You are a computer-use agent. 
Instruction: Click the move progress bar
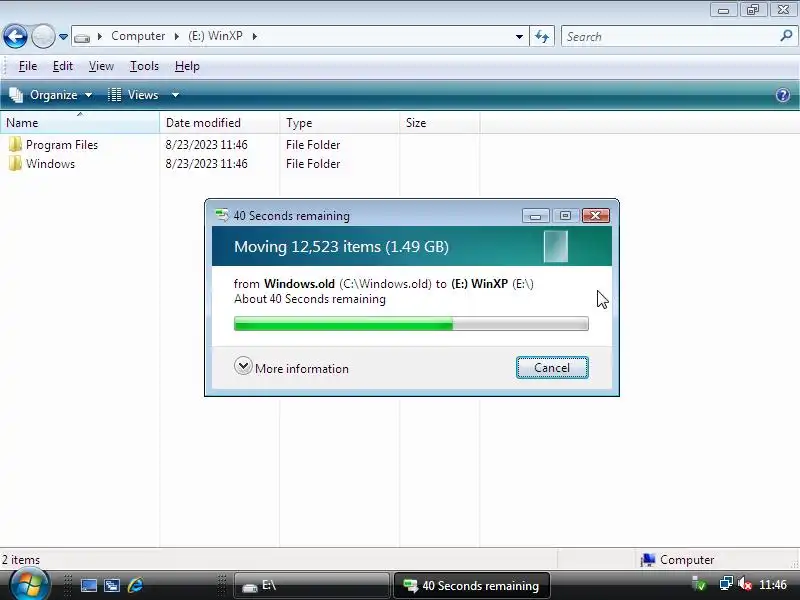click(411, 323)
